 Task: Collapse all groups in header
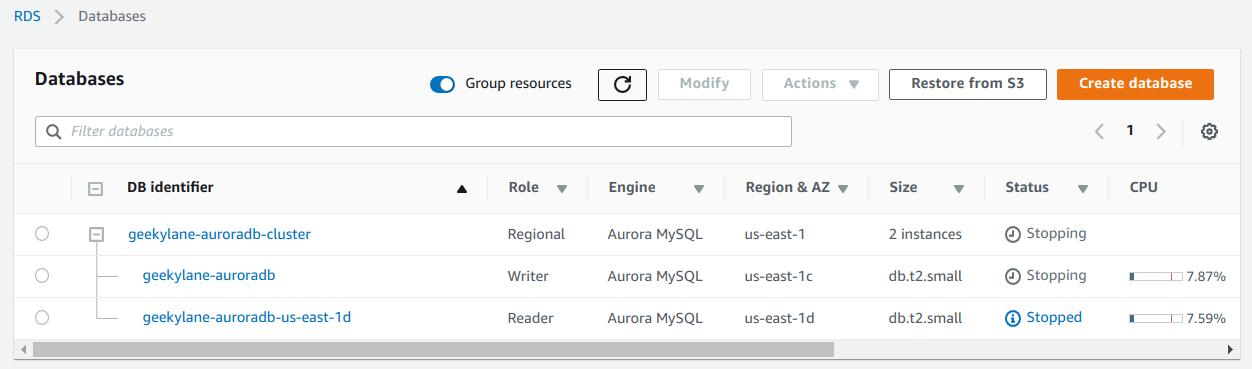pyautogui.click(x=96, y=188)
